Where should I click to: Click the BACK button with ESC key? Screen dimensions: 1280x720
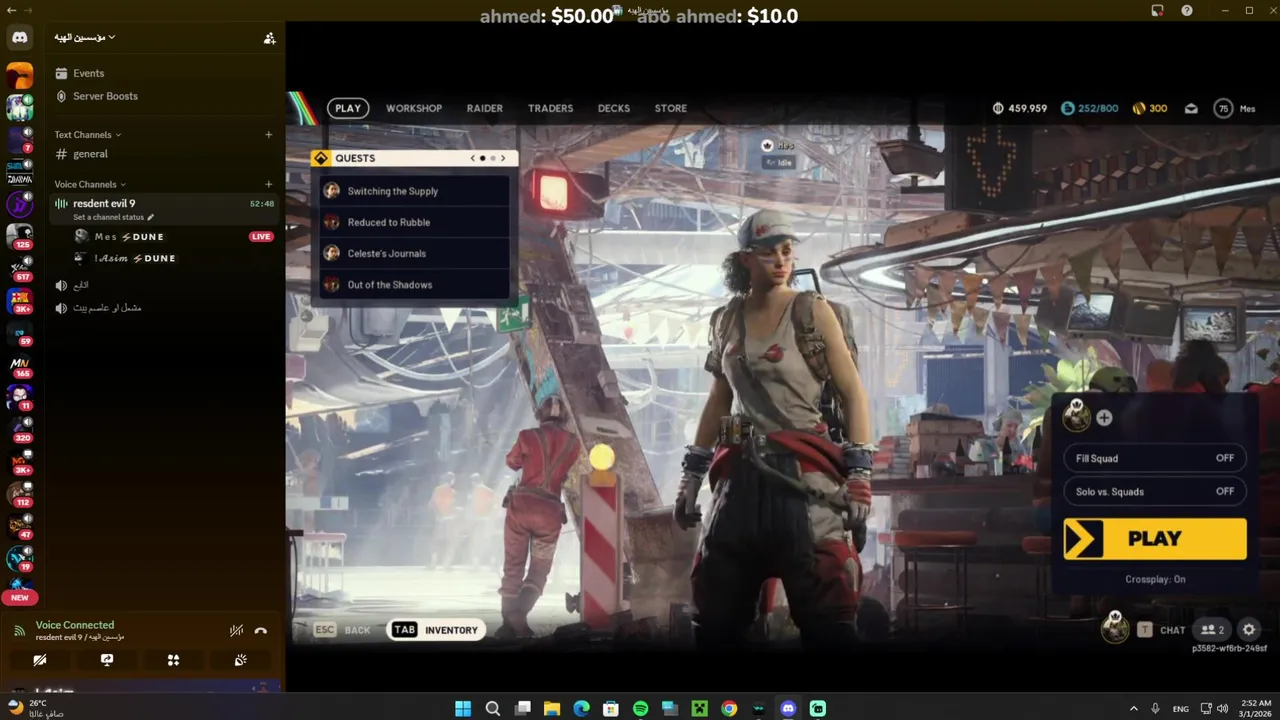(342, 630)
